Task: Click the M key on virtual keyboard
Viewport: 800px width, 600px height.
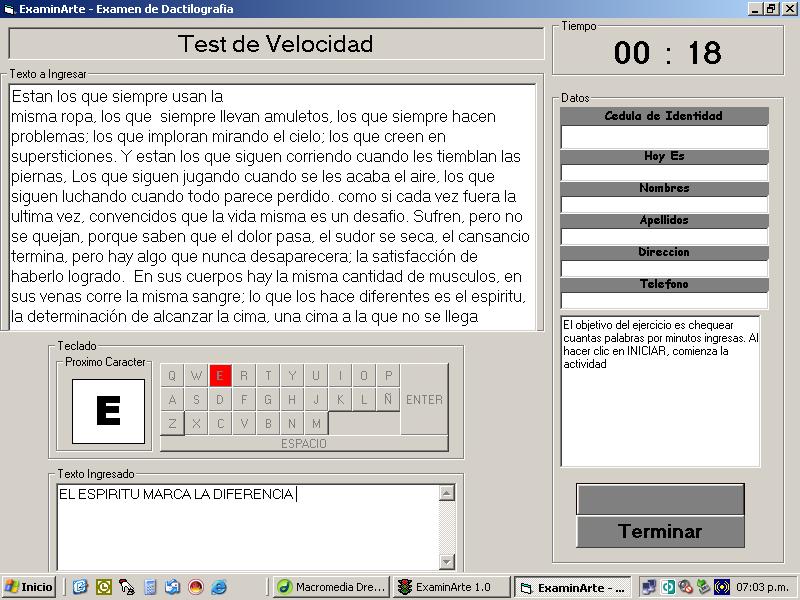Action: point(316,423)
